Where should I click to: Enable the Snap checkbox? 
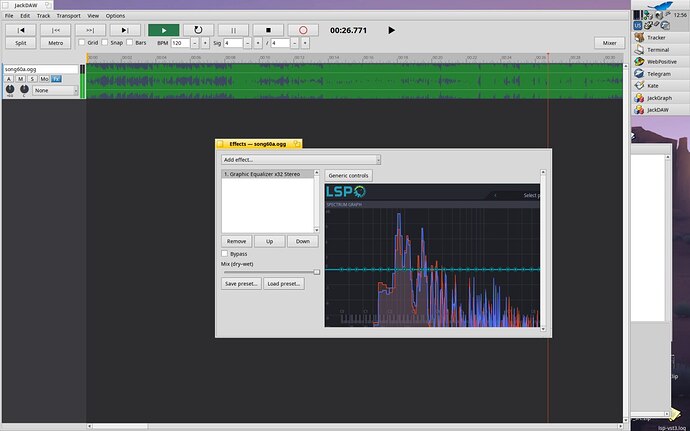105,43
